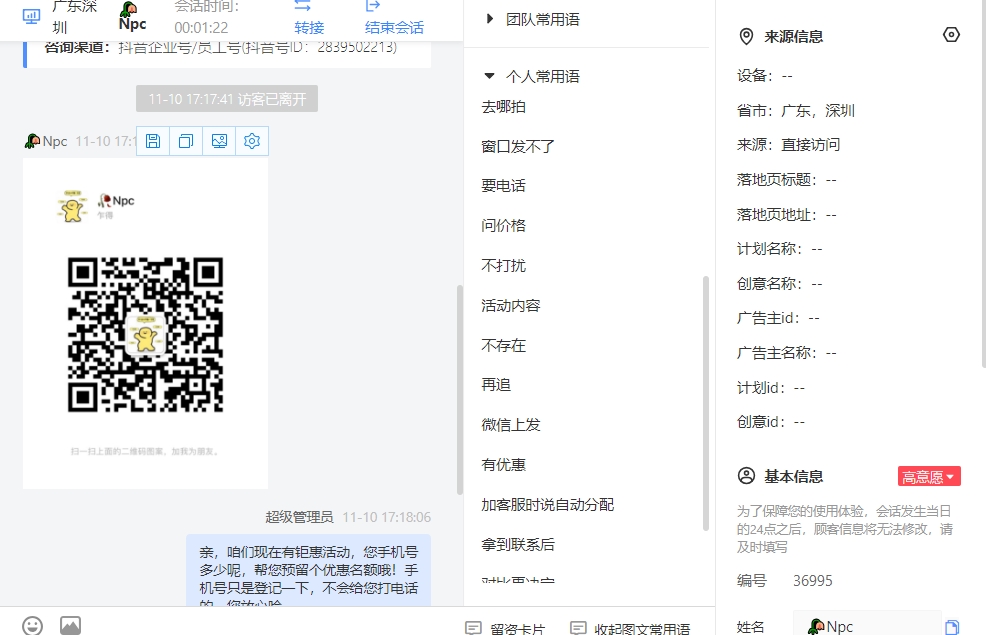The image size is (986, 635).
Task: Click the 访客已离开 system notice
Action: click(227, 99)
